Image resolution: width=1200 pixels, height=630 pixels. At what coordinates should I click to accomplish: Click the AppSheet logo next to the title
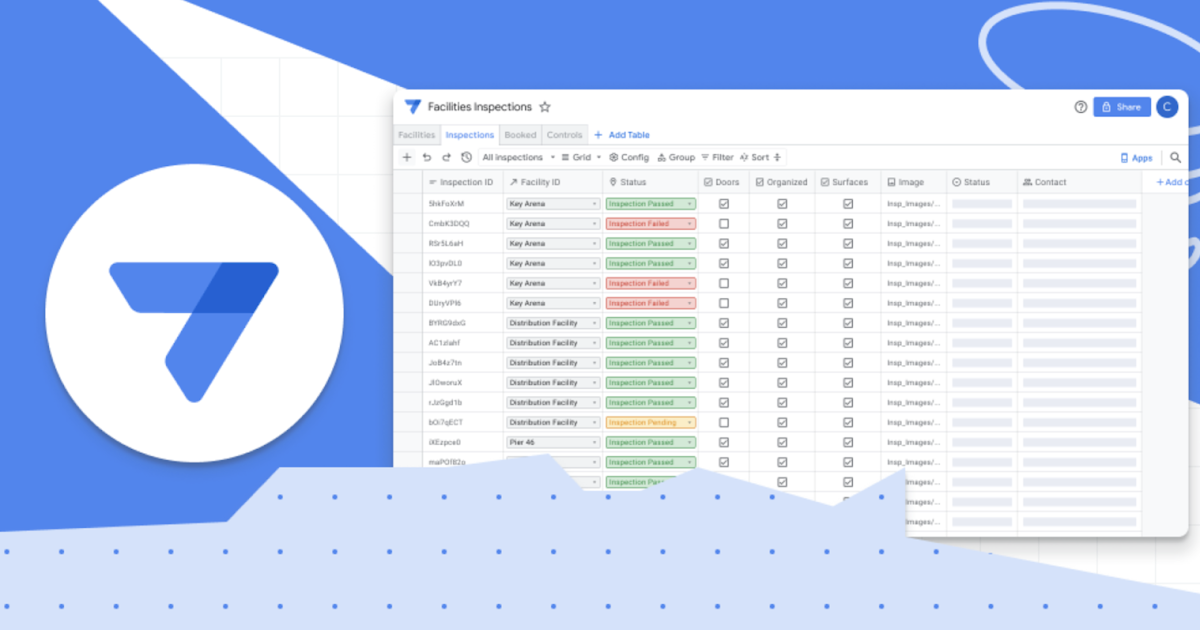click(x=413, y=107)
